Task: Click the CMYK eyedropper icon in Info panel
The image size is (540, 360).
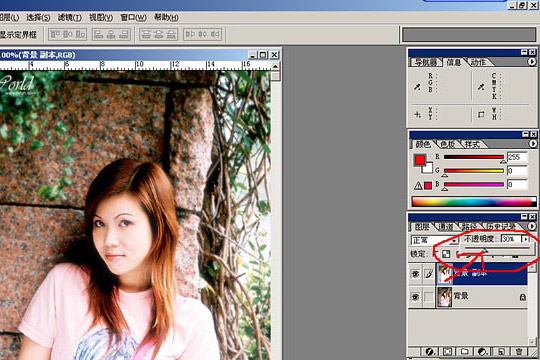Action: pyautogui.click(x=481, y=86)
